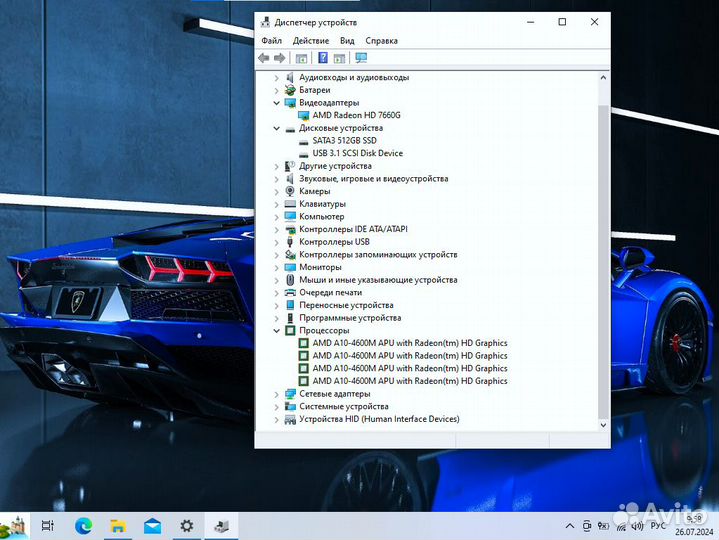Screen dimensions: 719x540
Task: Expand the Камеры node
Action: [277, 192]
